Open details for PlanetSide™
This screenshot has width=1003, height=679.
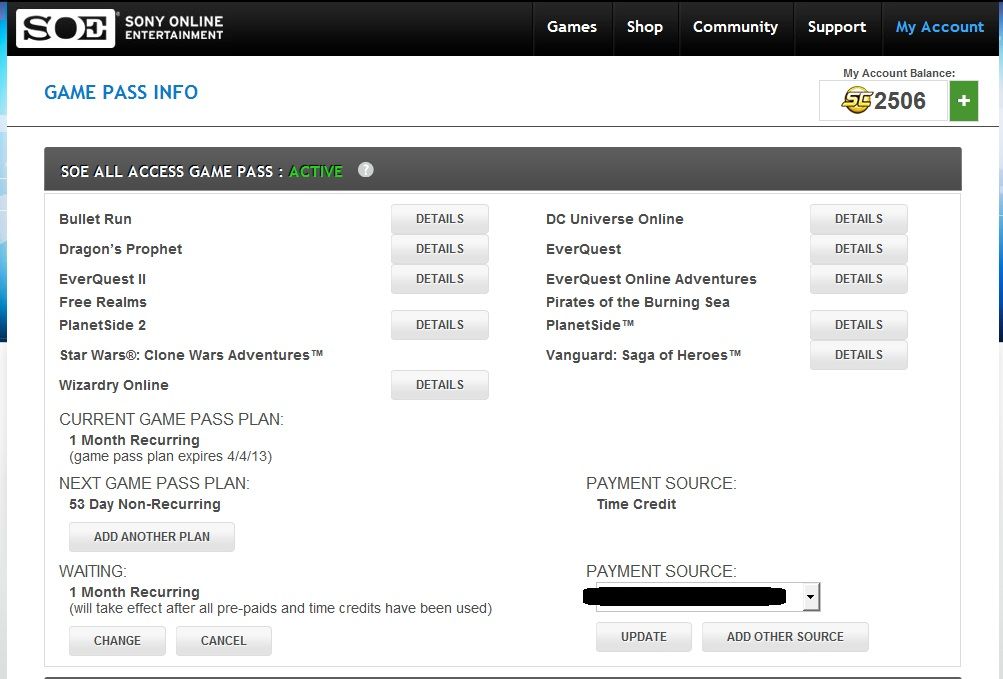(x=858, y=325)
